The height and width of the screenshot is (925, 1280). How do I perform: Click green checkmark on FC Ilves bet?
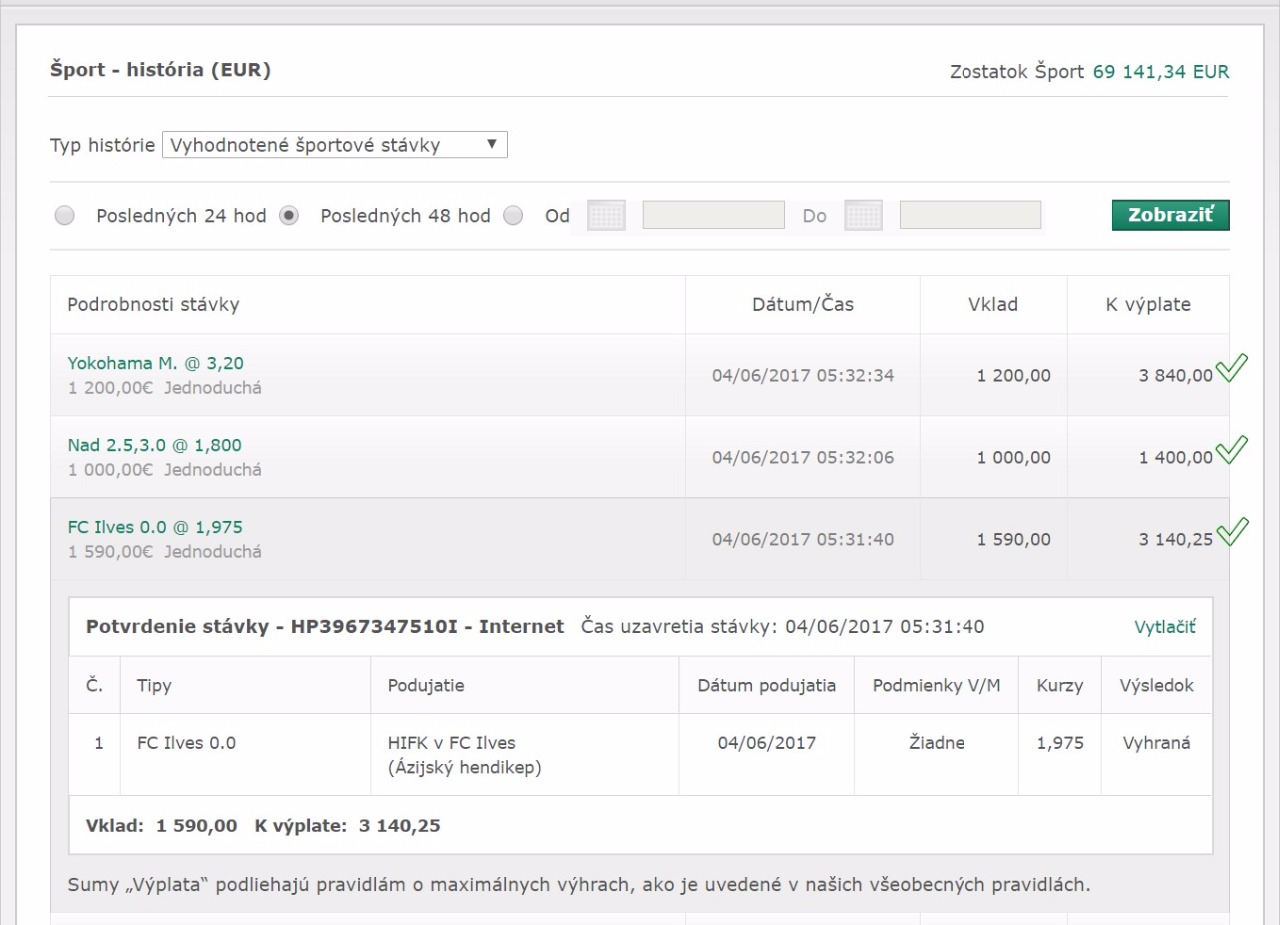pos(1231,531)
